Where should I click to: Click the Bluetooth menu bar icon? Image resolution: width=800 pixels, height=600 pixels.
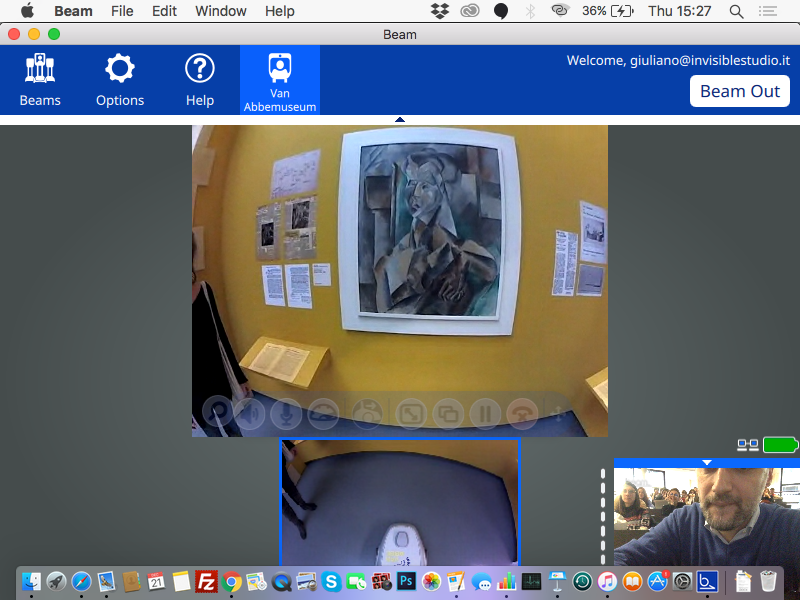point(530,11)
